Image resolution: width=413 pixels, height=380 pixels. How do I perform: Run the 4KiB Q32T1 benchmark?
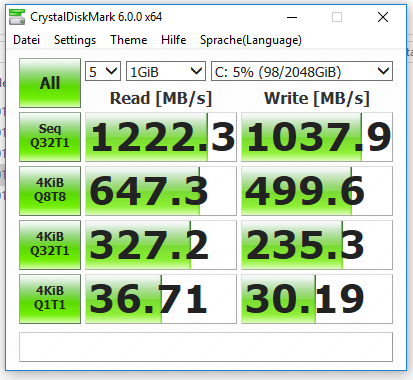(x=50, y=245)
